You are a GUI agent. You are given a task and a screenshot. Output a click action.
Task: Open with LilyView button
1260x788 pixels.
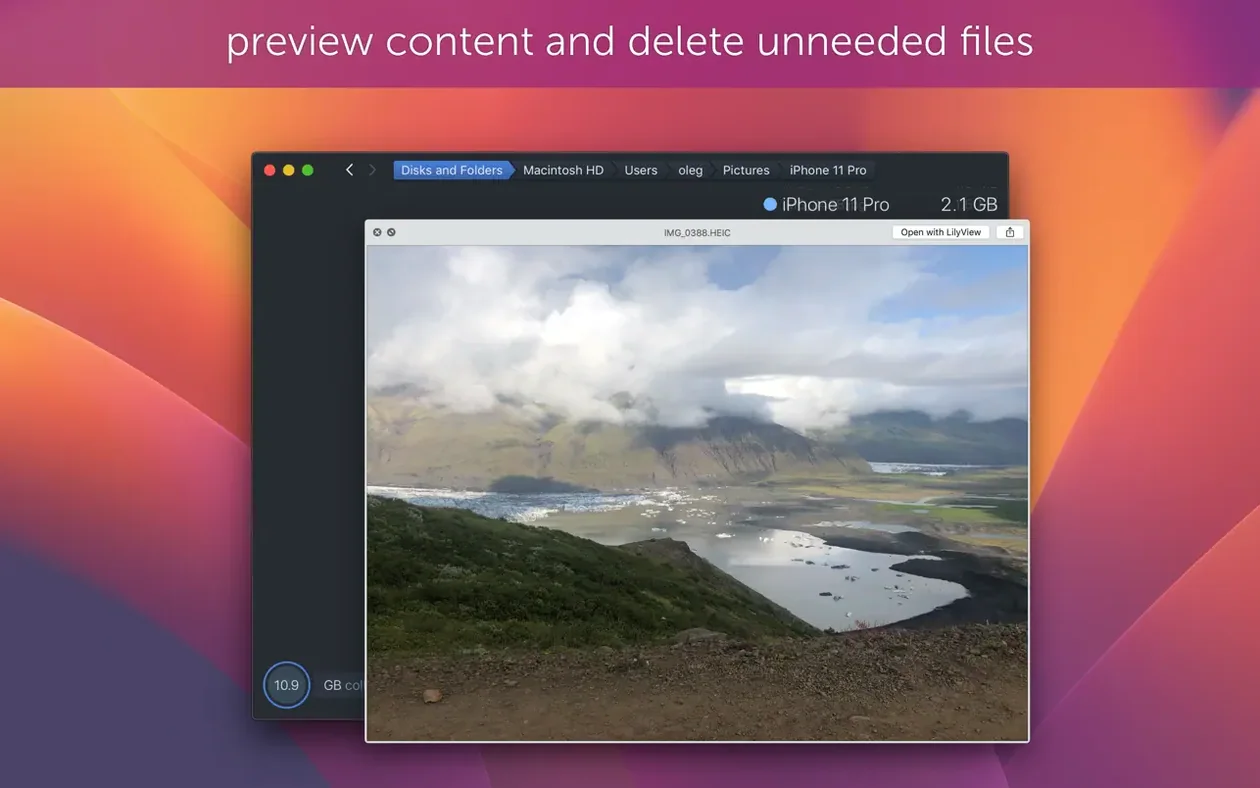click(941, 232)
